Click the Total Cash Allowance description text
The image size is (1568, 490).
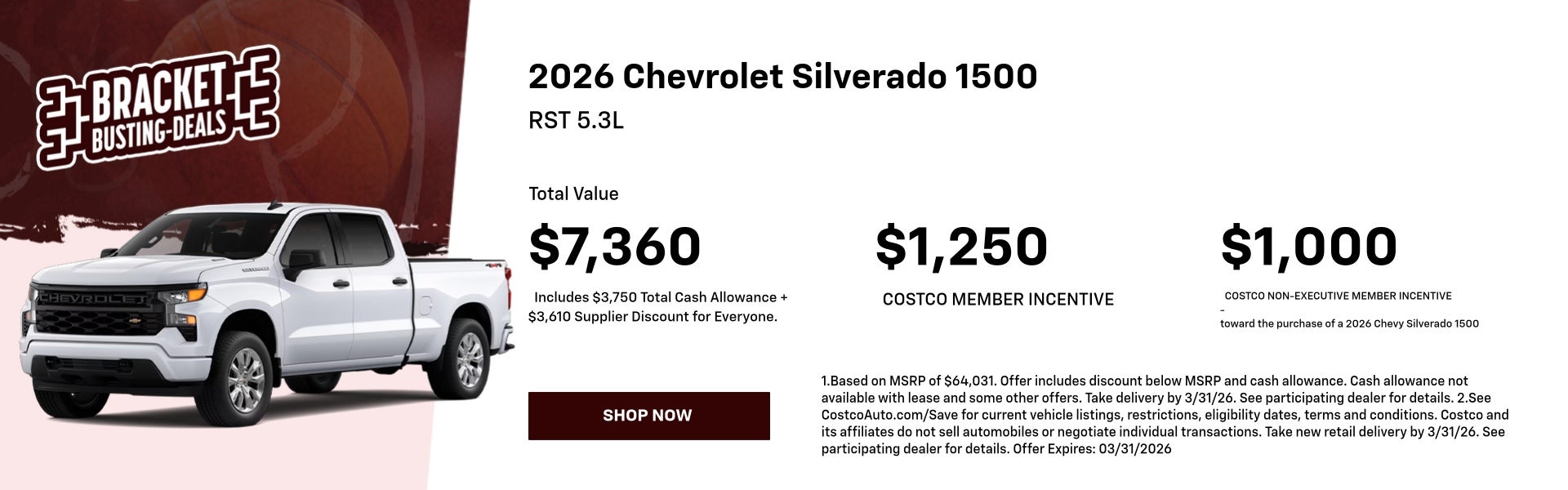click(x=657, y=307)
